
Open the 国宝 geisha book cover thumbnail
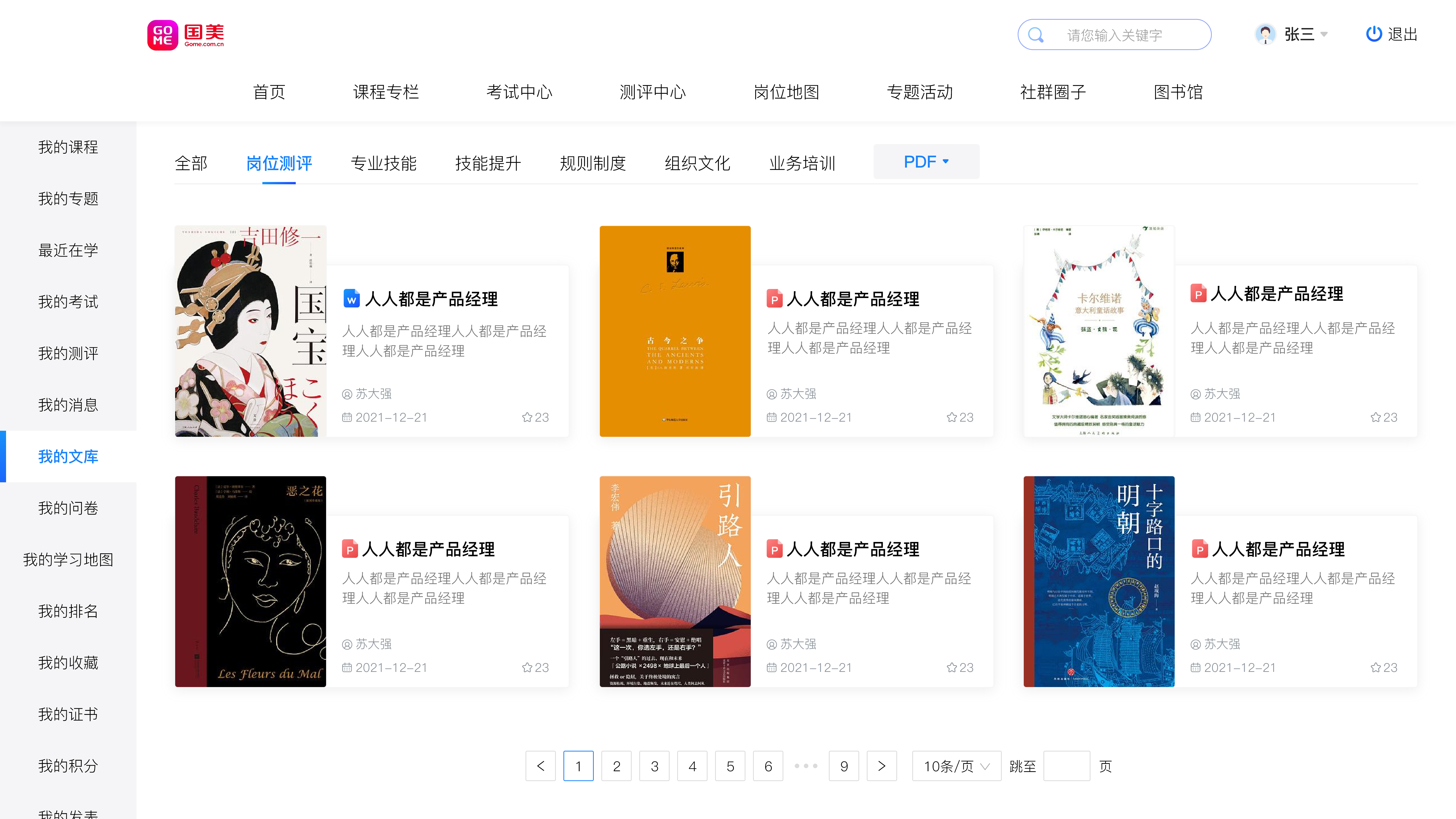coord(251,331)
